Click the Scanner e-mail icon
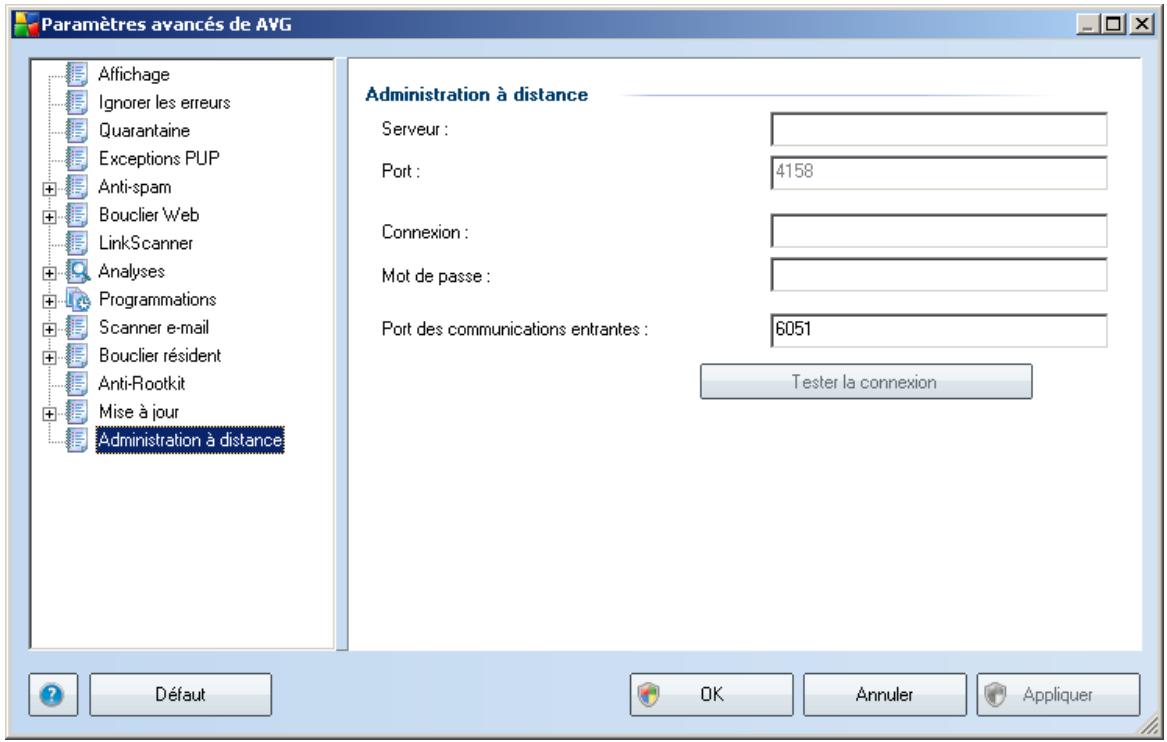The width and height of the screenshot is (1167, 742). click(76, 327)
